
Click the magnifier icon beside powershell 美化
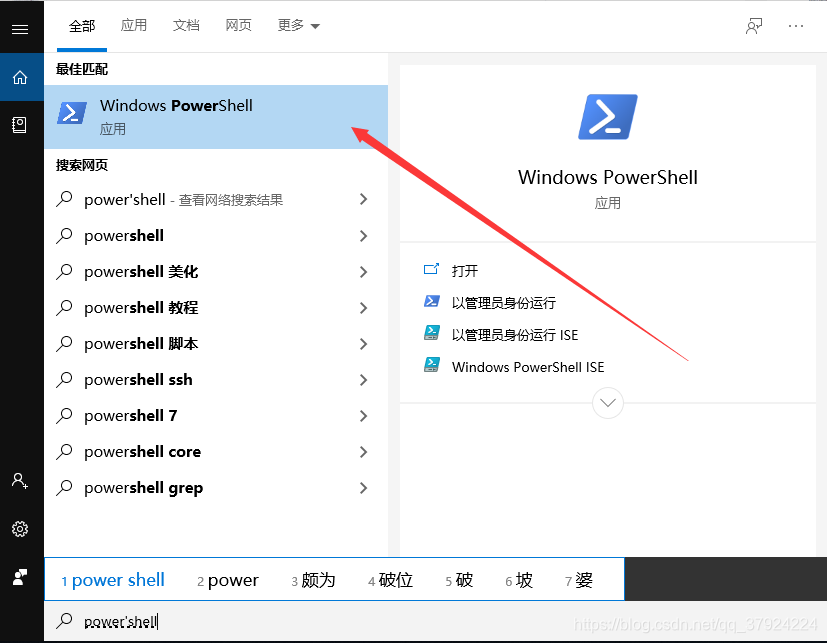[x=64, y=272]
